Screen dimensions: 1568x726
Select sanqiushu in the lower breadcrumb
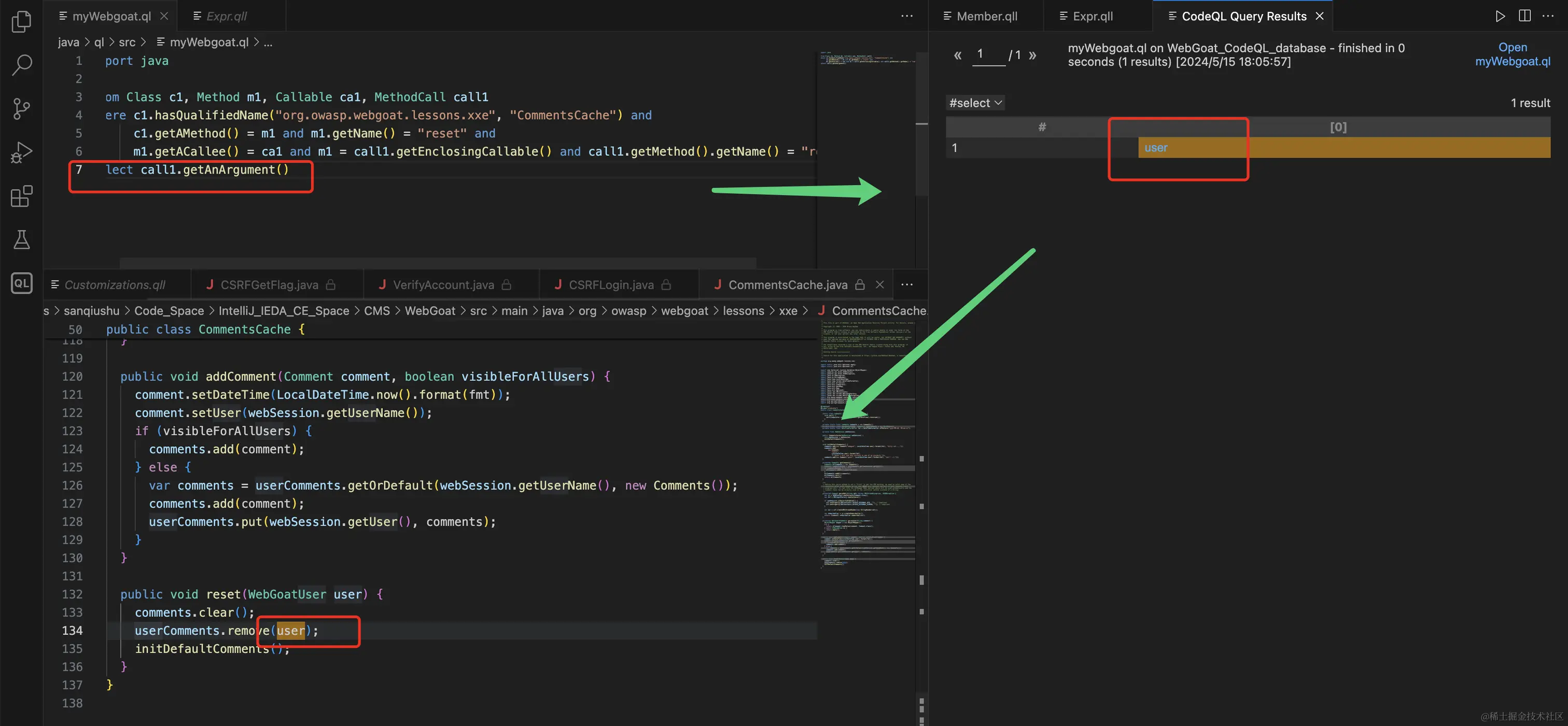pos(91,311)
